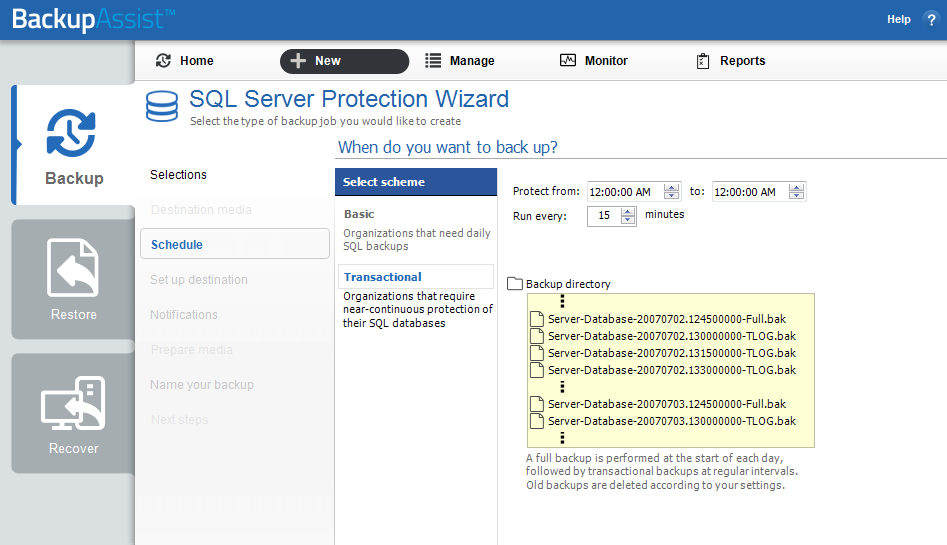The image size is (947, 545).
Task: Click the Manage list icon
Action: pos(433,60)
